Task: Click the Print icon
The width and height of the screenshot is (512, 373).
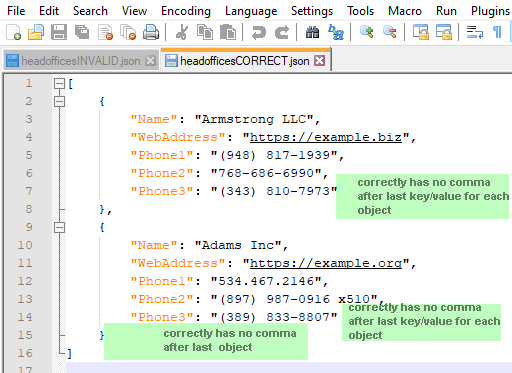Action: click(x=151, y=32)
